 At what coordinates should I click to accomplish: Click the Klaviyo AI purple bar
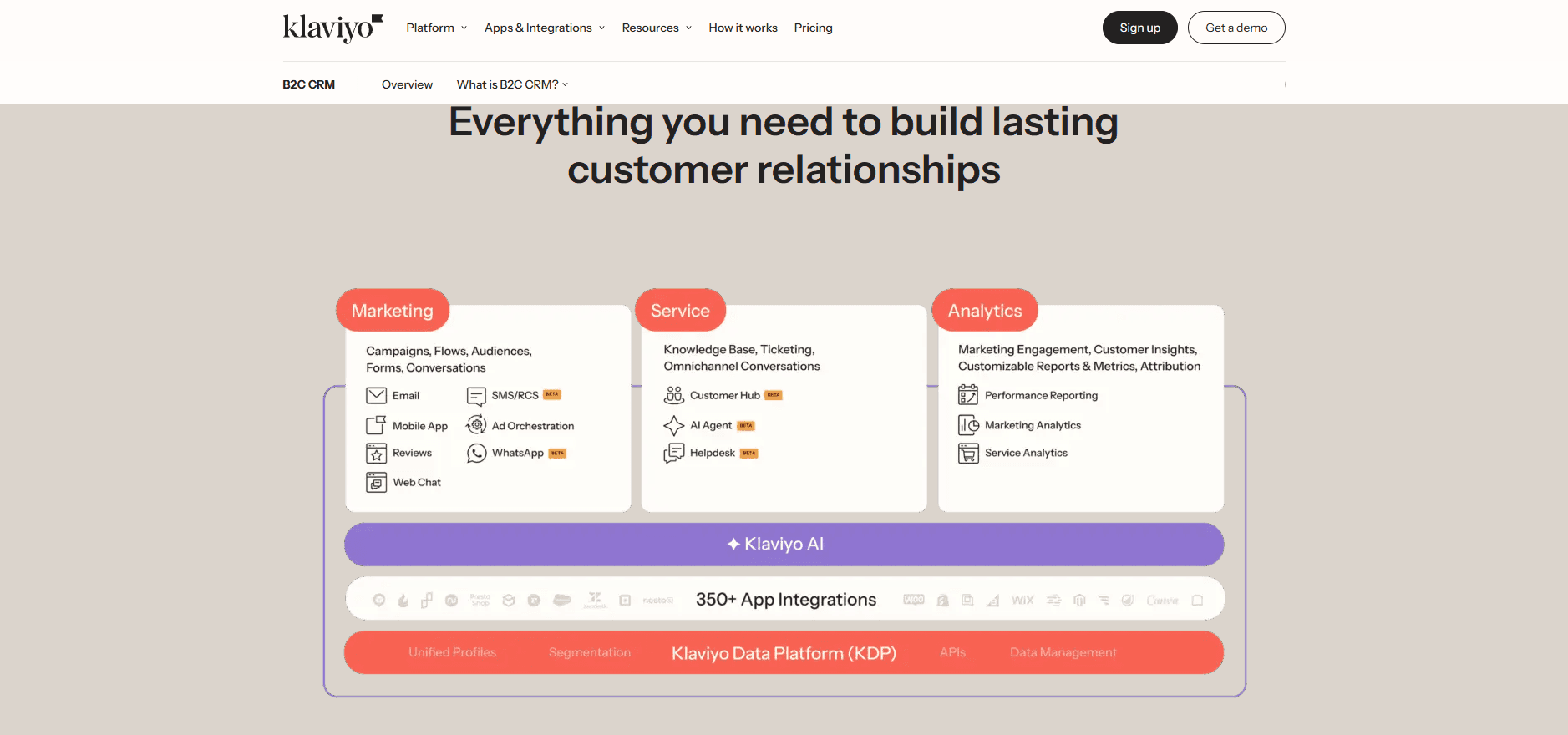pyautogui.click(x=784, y=545)
